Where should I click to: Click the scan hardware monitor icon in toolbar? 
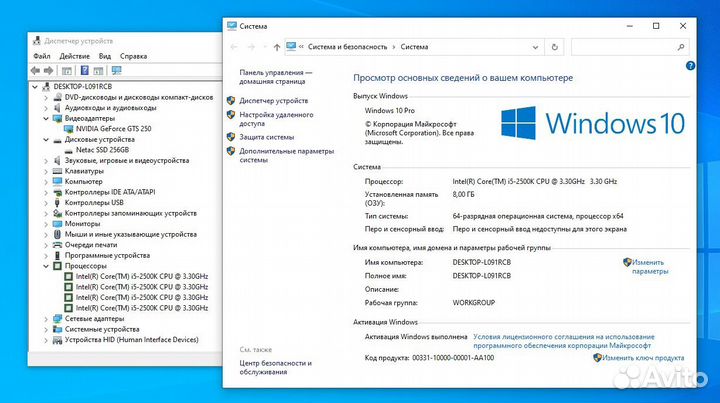click(117, 70)
